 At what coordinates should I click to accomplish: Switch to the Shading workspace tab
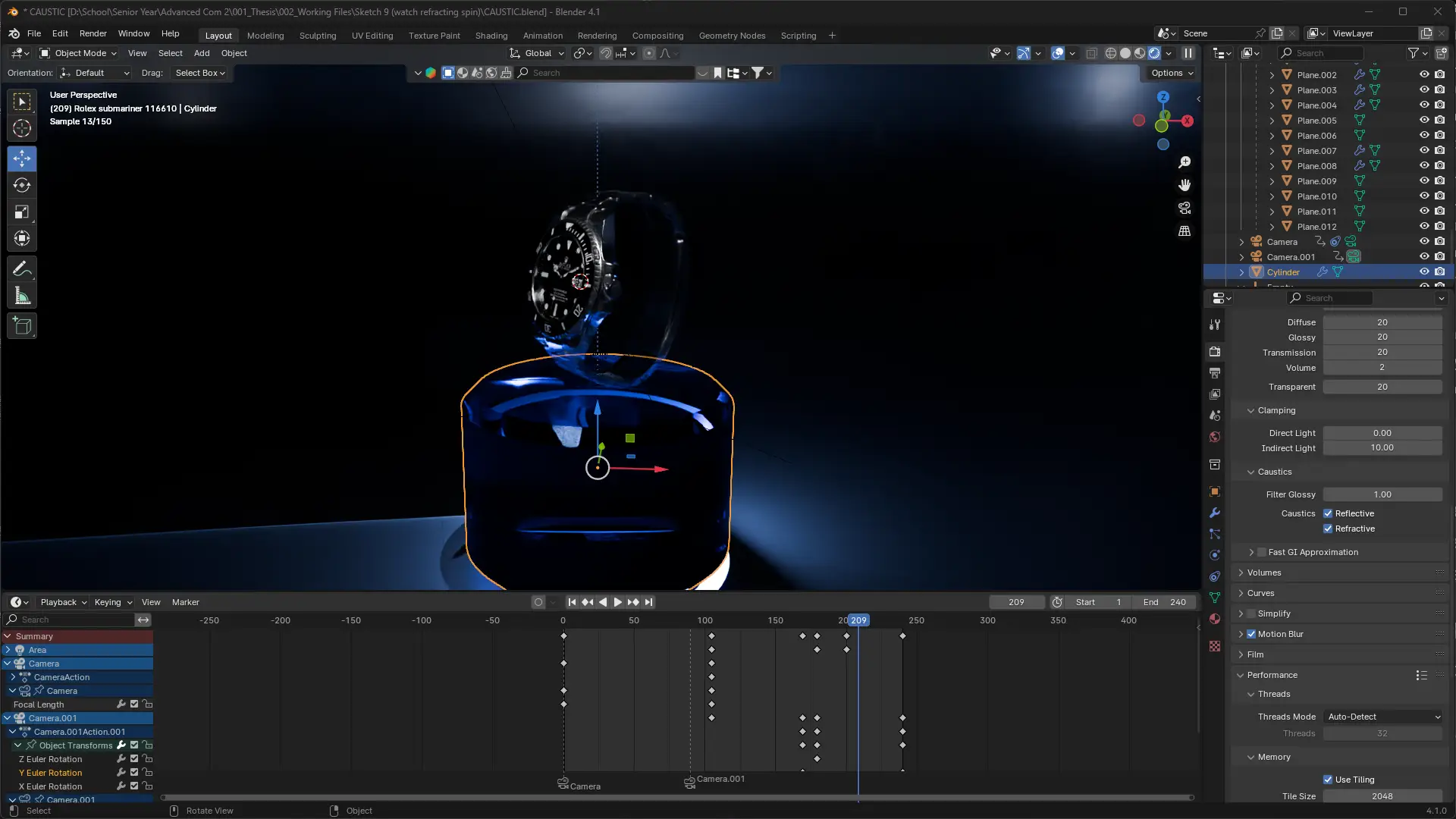[491, 36]
